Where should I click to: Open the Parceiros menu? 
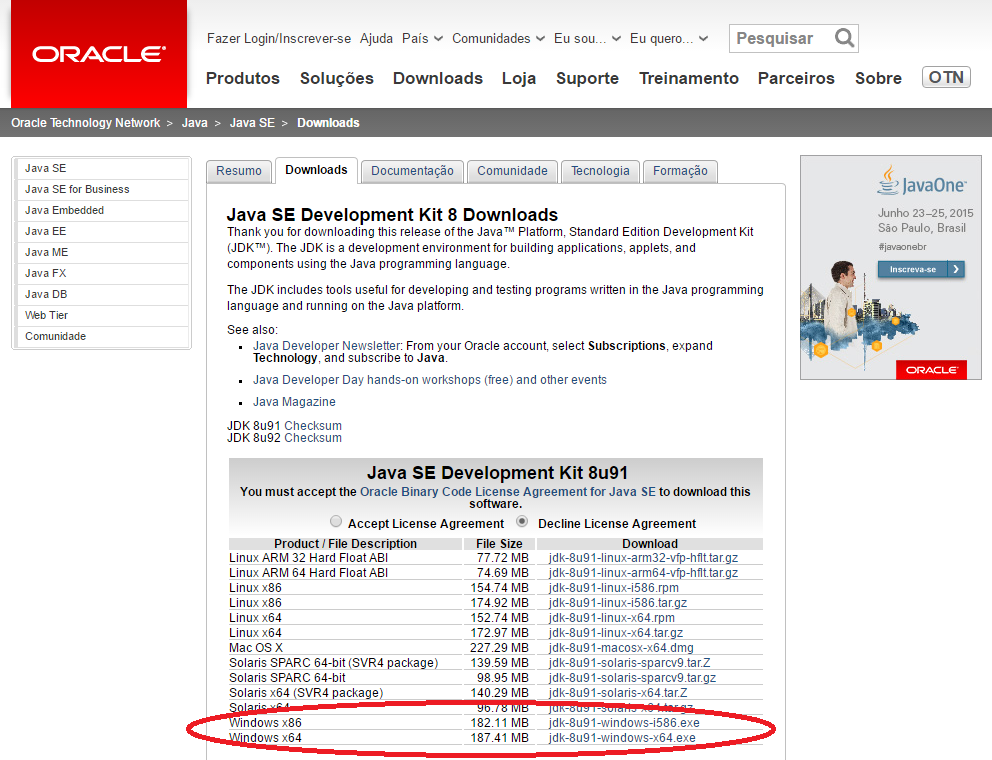[797, 78]
